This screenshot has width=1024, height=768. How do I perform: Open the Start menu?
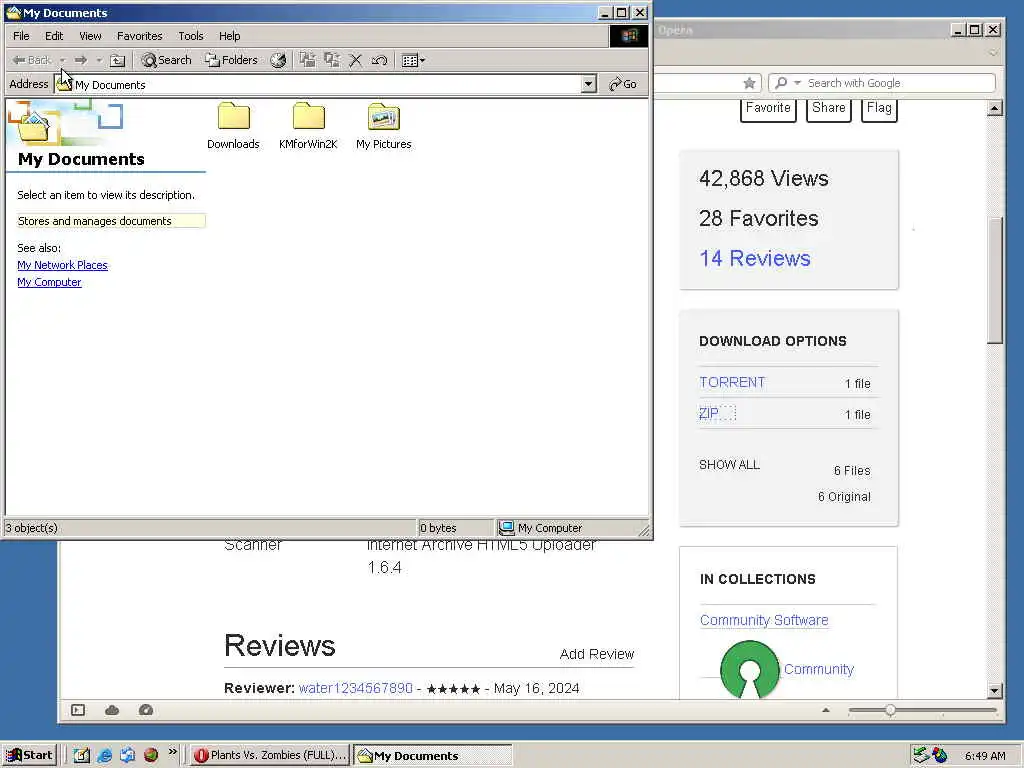pyautogui.click(x=29, y=755)
